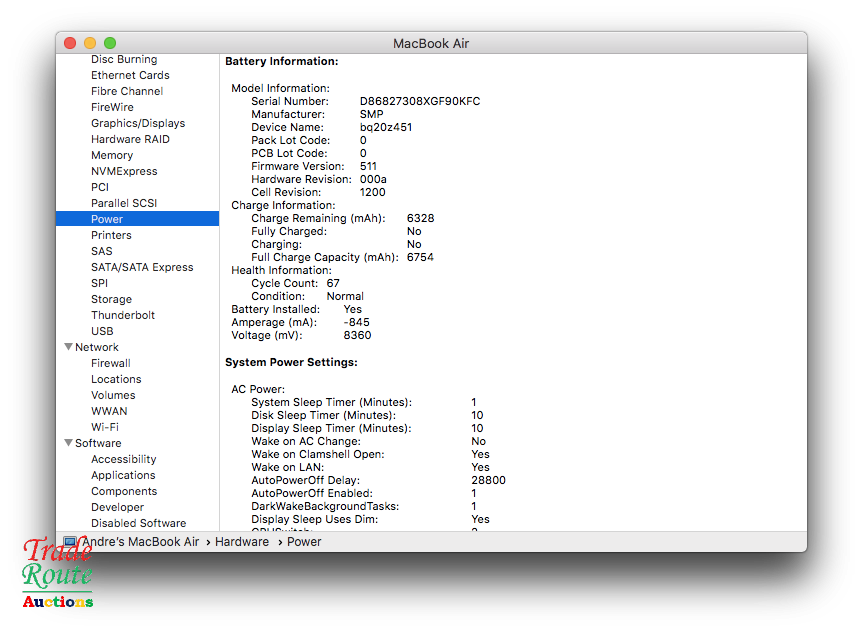This screenshot has width=863, height=632.
Task: Collapse the Software section triangle
Action: click(67, 443)
